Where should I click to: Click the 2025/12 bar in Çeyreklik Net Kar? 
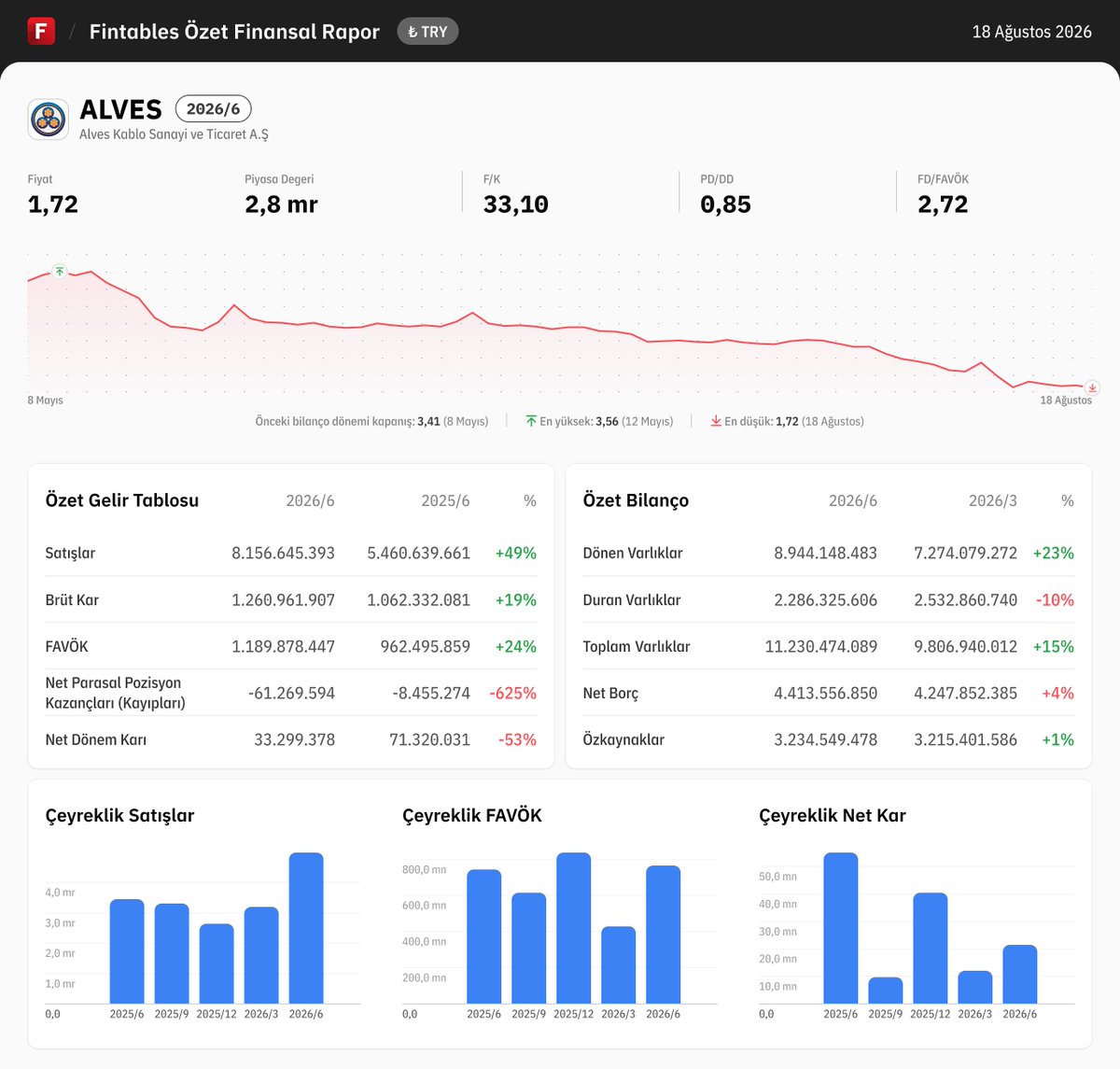[x=931, y=949]
